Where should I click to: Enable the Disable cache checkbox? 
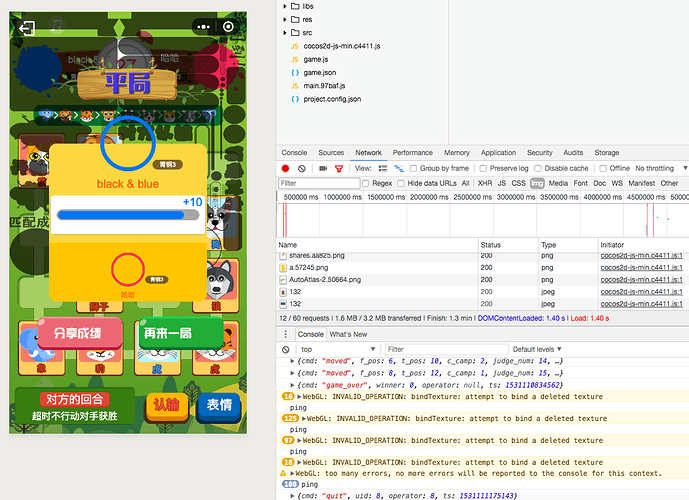tap(538, 168)
